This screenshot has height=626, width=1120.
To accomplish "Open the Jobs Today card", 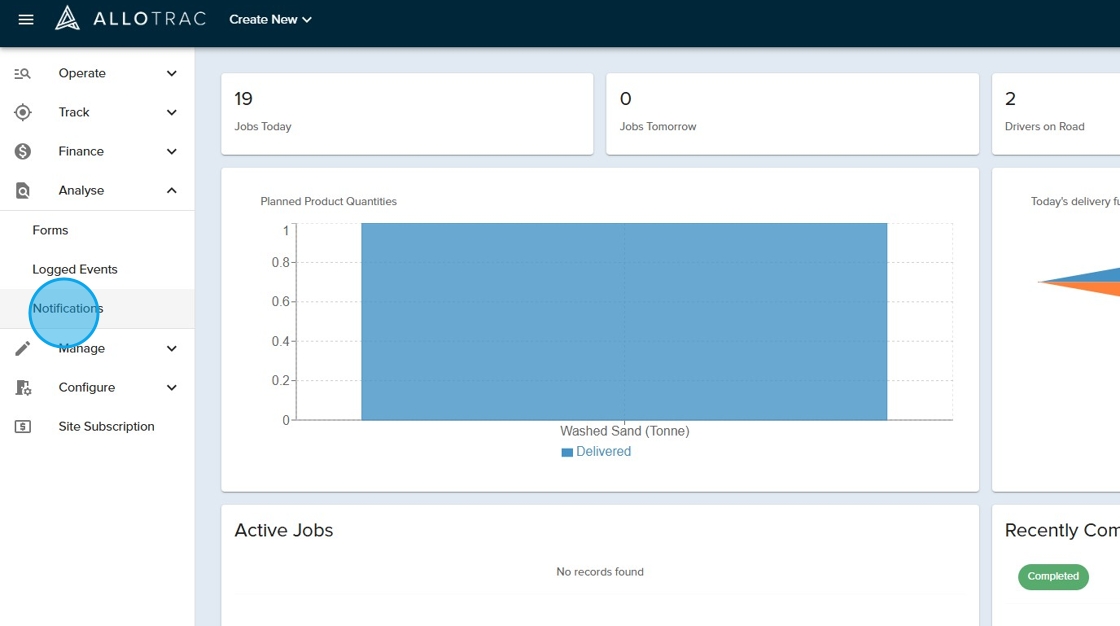I will pos(406,113).
